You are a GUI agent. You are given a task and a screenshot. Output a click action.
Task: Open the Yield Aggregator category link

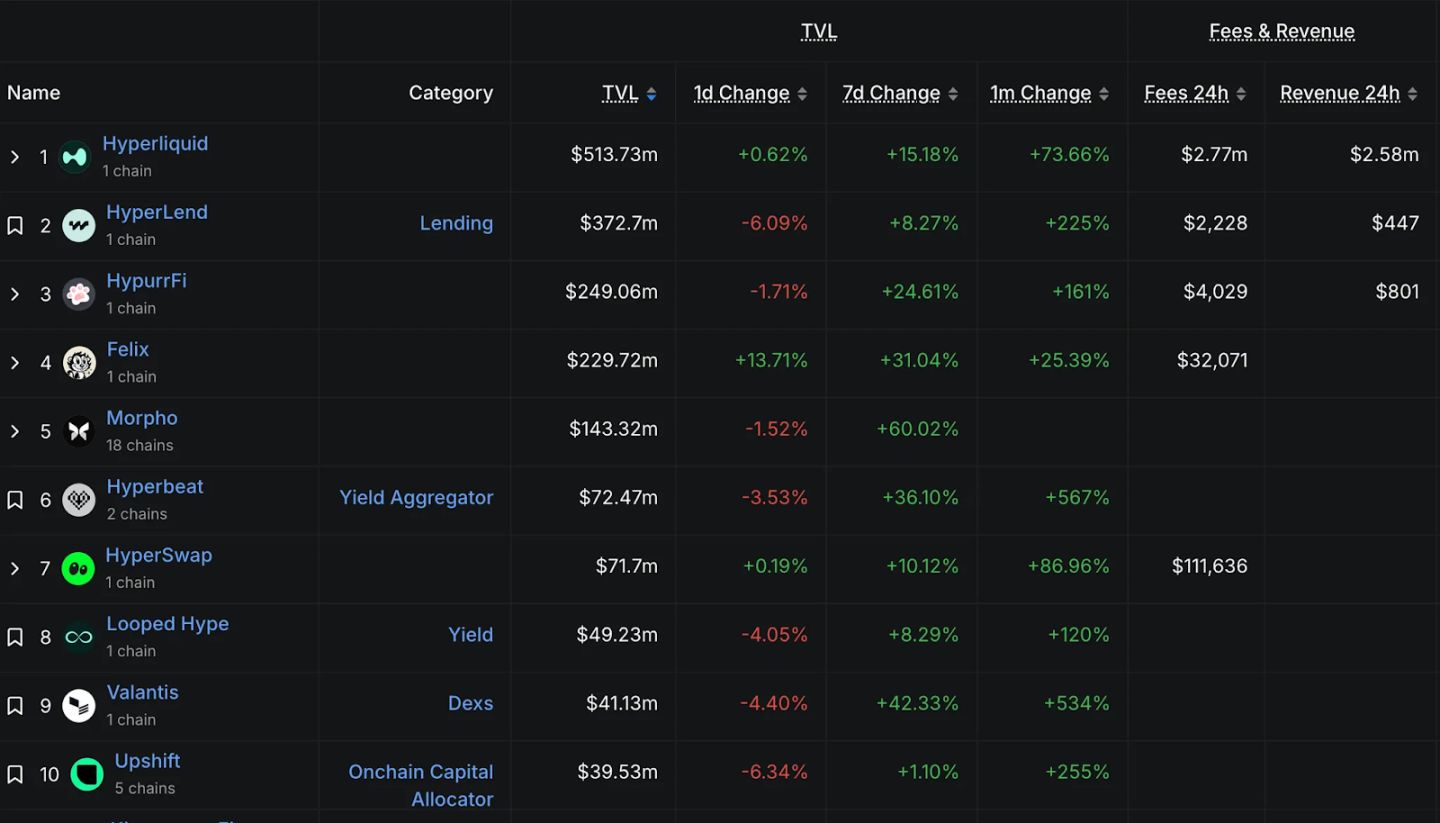416,497
